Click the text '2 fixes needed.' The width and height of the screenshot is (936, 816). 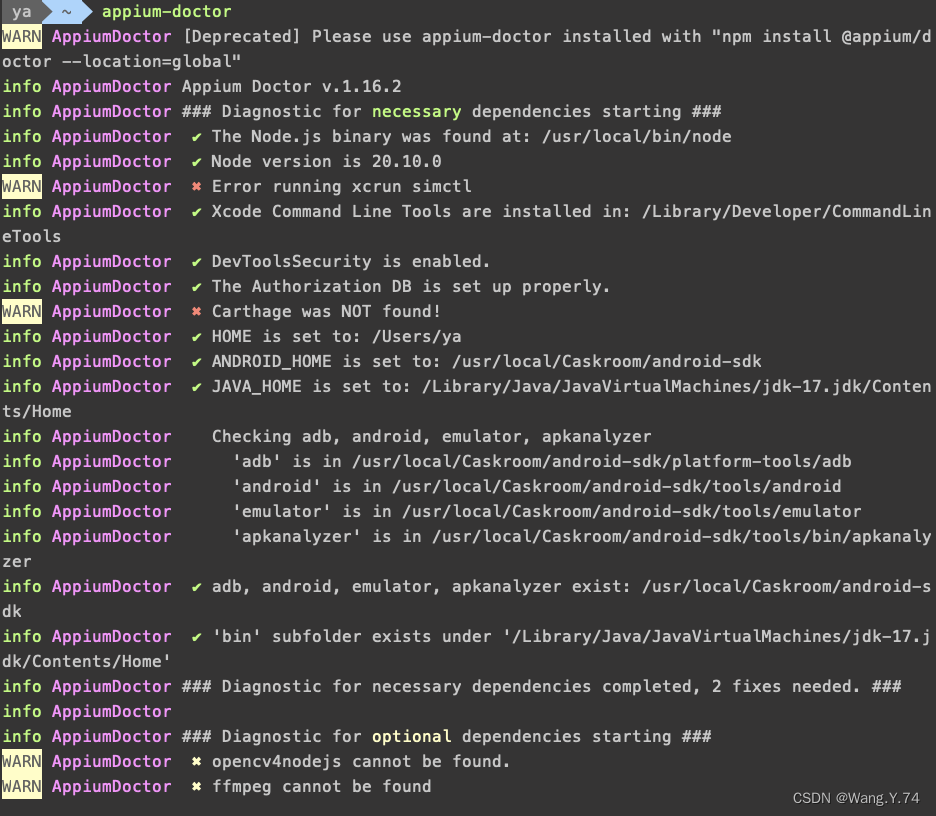(x=786, y=686)
